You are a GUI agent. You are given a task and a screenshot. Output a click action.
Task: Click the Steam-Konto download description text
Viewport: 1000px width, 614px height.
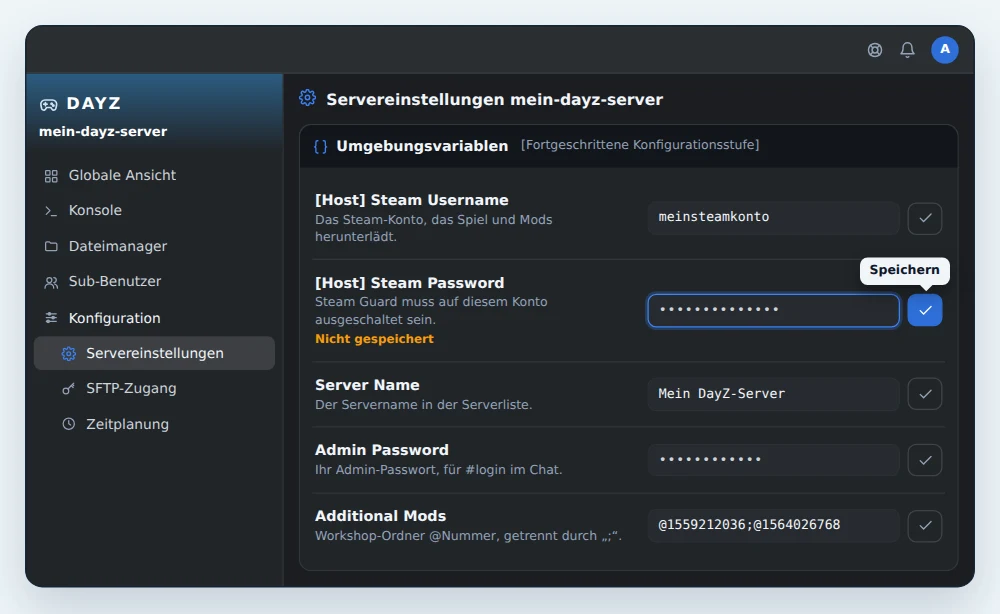pyautogui.click(x=434, y=228)
